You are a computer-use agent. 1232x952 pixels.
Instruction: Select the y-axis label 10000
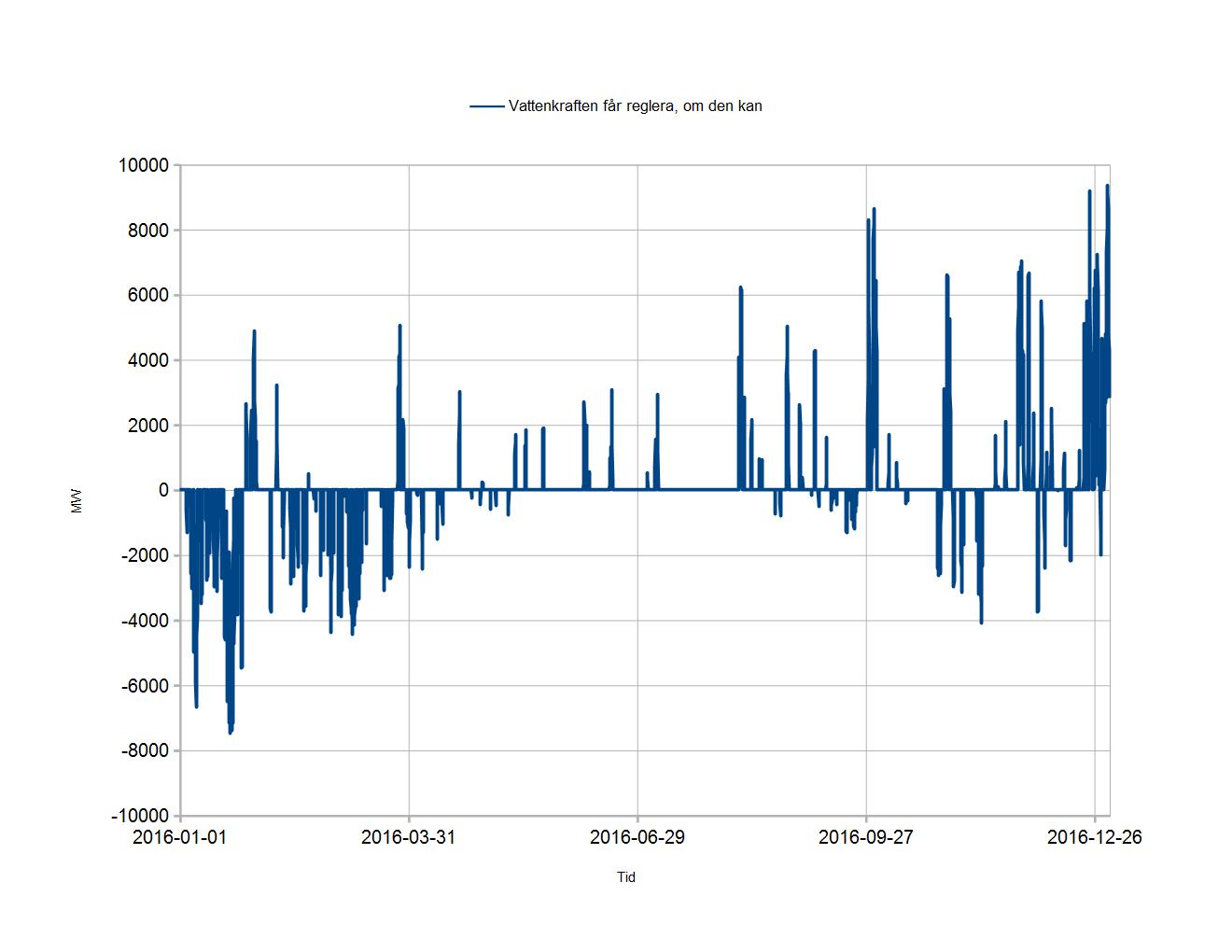click(x=143, y=165)
